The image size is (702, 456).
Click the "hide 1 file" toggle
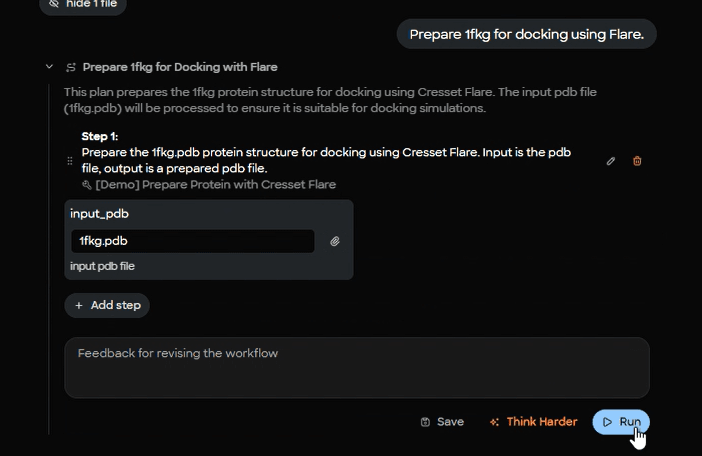coord(82,4)
